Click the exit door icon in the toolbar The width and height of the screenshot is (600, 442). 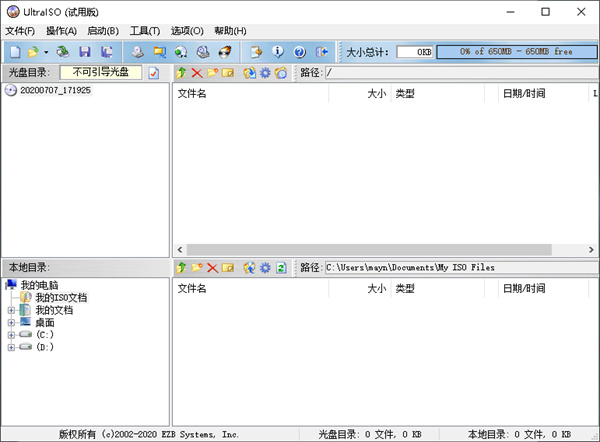click(x=321, y=52)
